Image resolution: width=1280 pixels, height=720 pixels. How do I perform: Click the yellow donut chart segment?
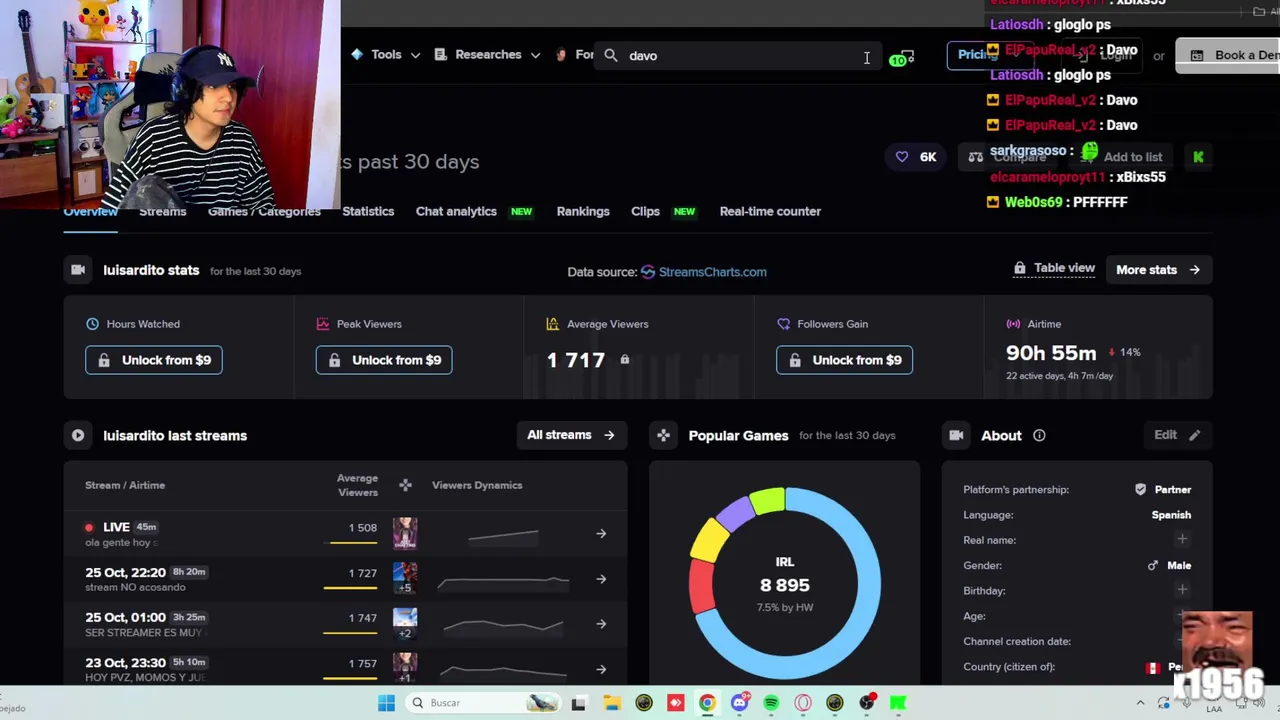click(x=709, y=541)
